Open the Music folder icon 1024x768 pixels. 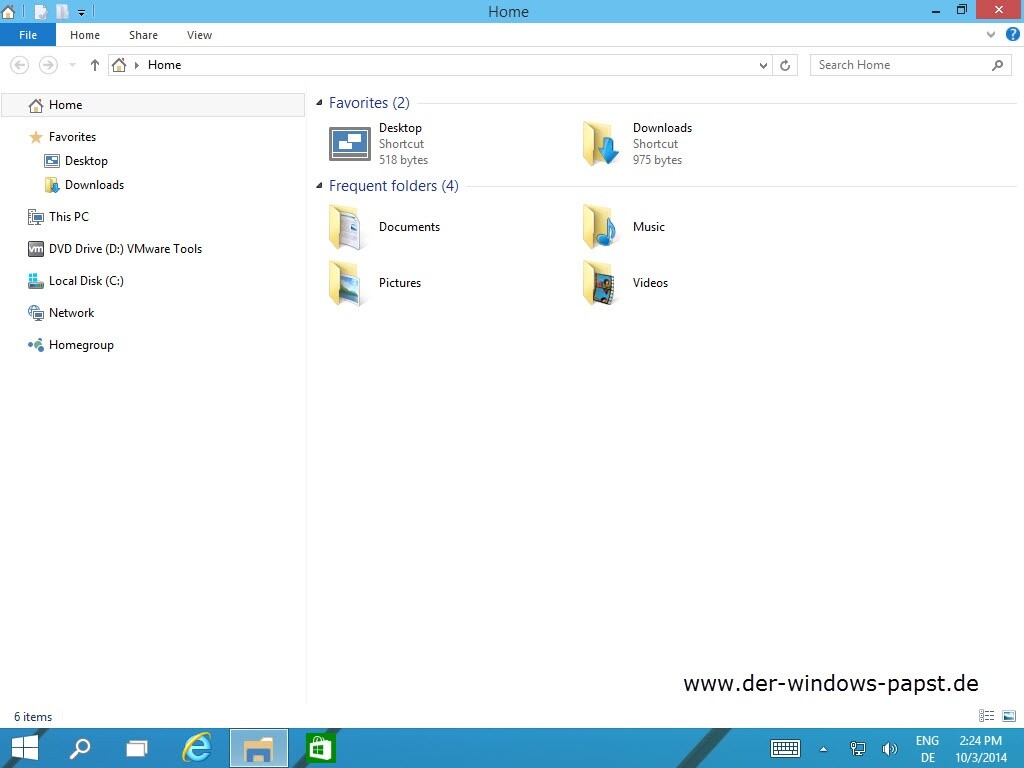click(x=600, y=227)
